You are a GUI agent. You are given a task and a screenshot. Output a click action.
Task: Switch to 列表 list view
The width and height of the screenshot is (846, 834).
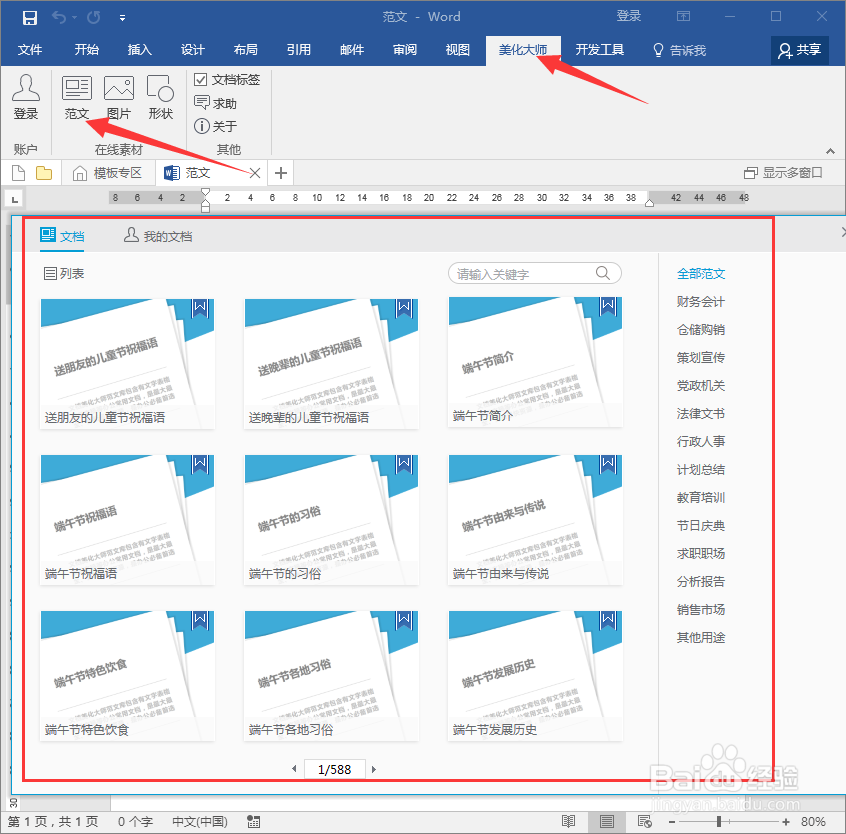(64, 274)
